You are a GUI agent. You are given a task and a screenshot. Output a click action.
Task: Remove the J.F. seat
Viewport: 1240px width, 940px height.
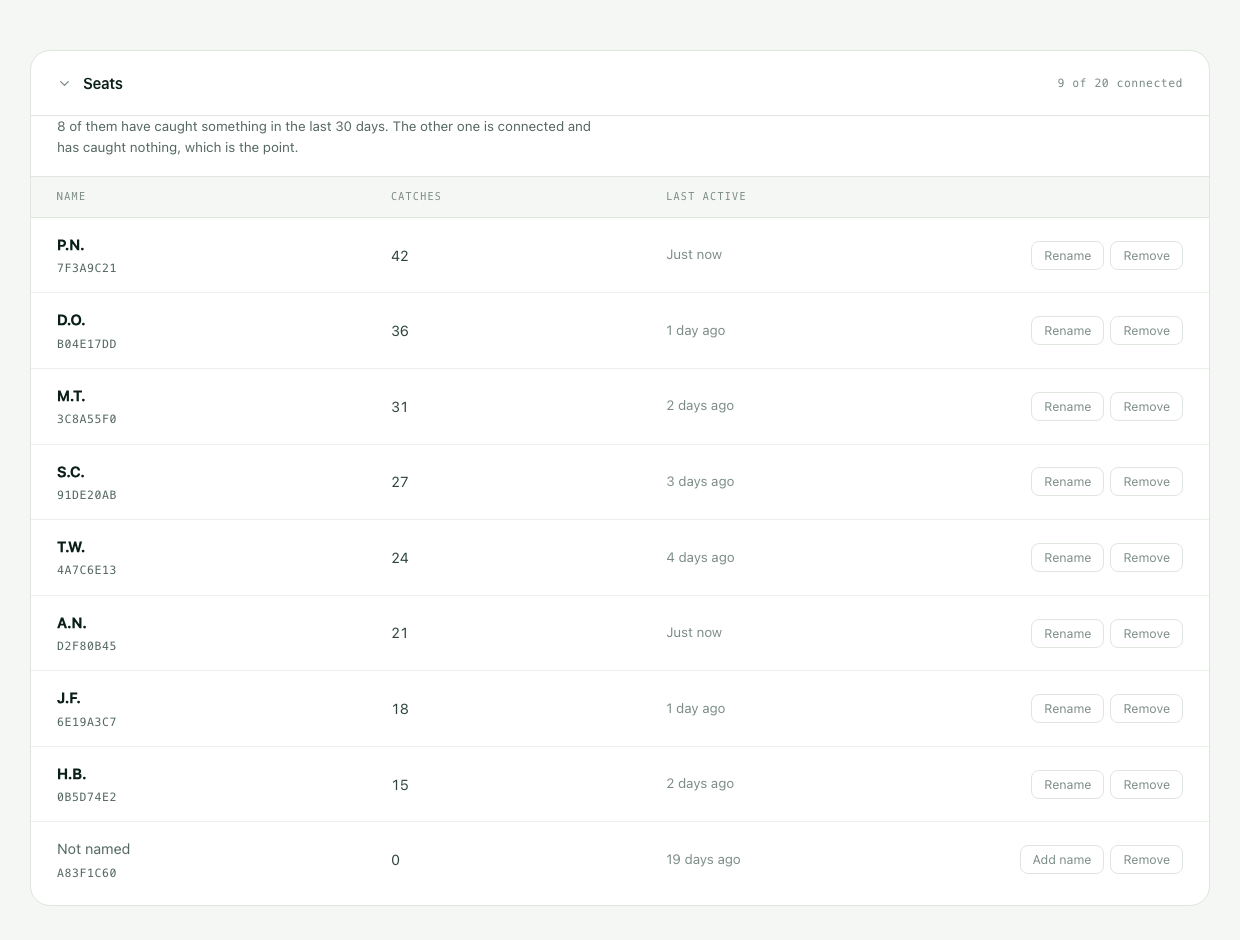1146,709
